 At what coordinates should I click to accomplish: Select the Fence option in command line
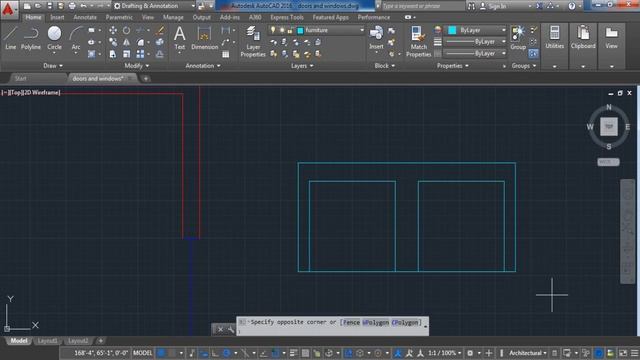(351, 322)
